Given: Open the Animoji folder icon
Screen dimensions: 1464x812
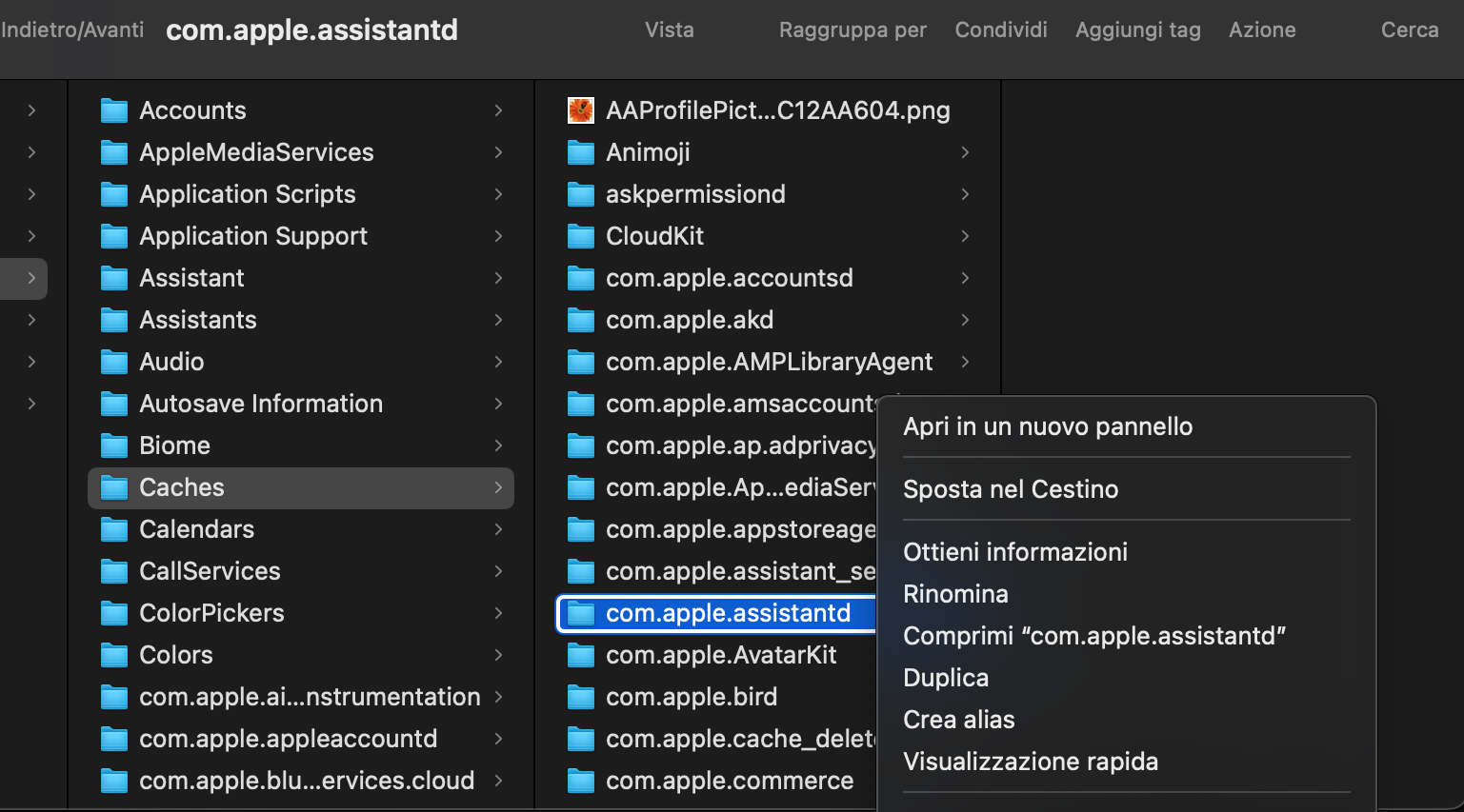Looking at the screenshot, I should coord(581,152).
